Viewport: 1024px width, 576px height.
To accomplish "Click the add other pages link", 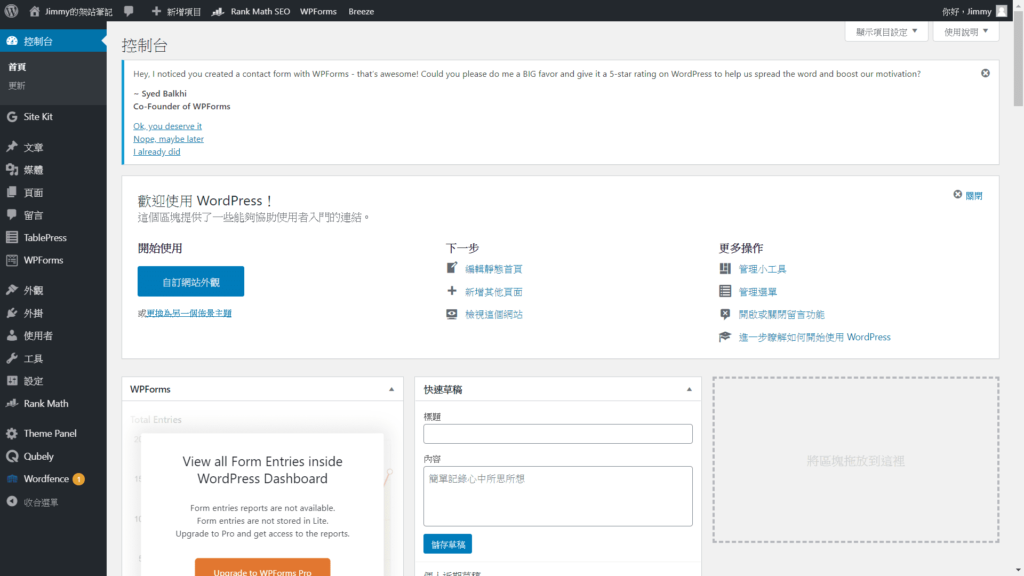I will 494,292.
